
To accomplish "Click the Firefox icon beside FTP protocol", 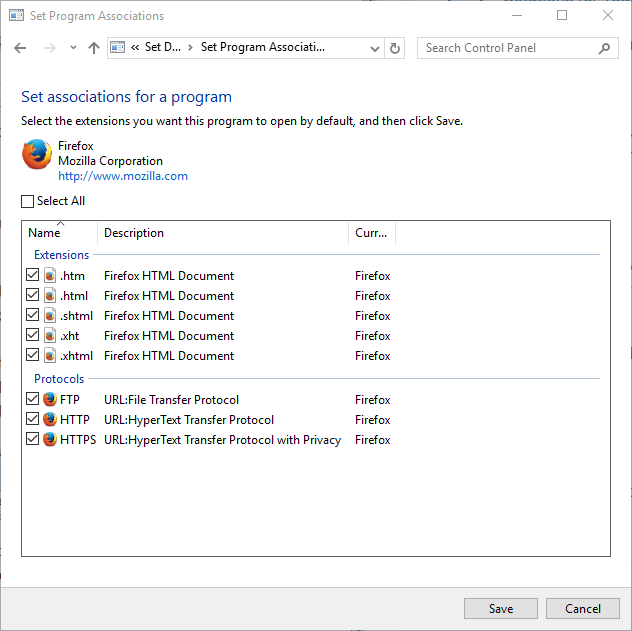I will pos(50,399).
